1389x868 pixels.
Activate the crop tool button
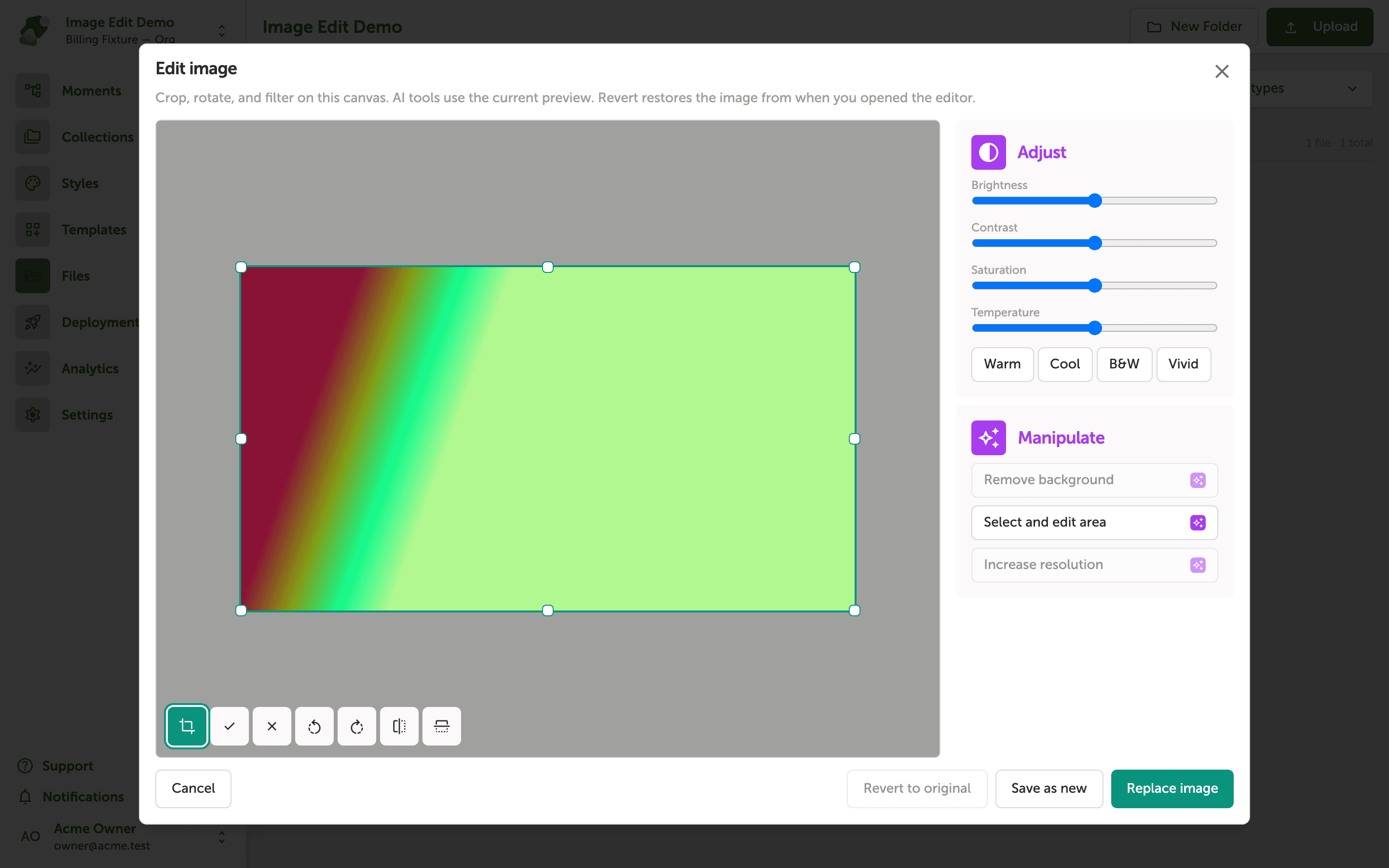187,726
